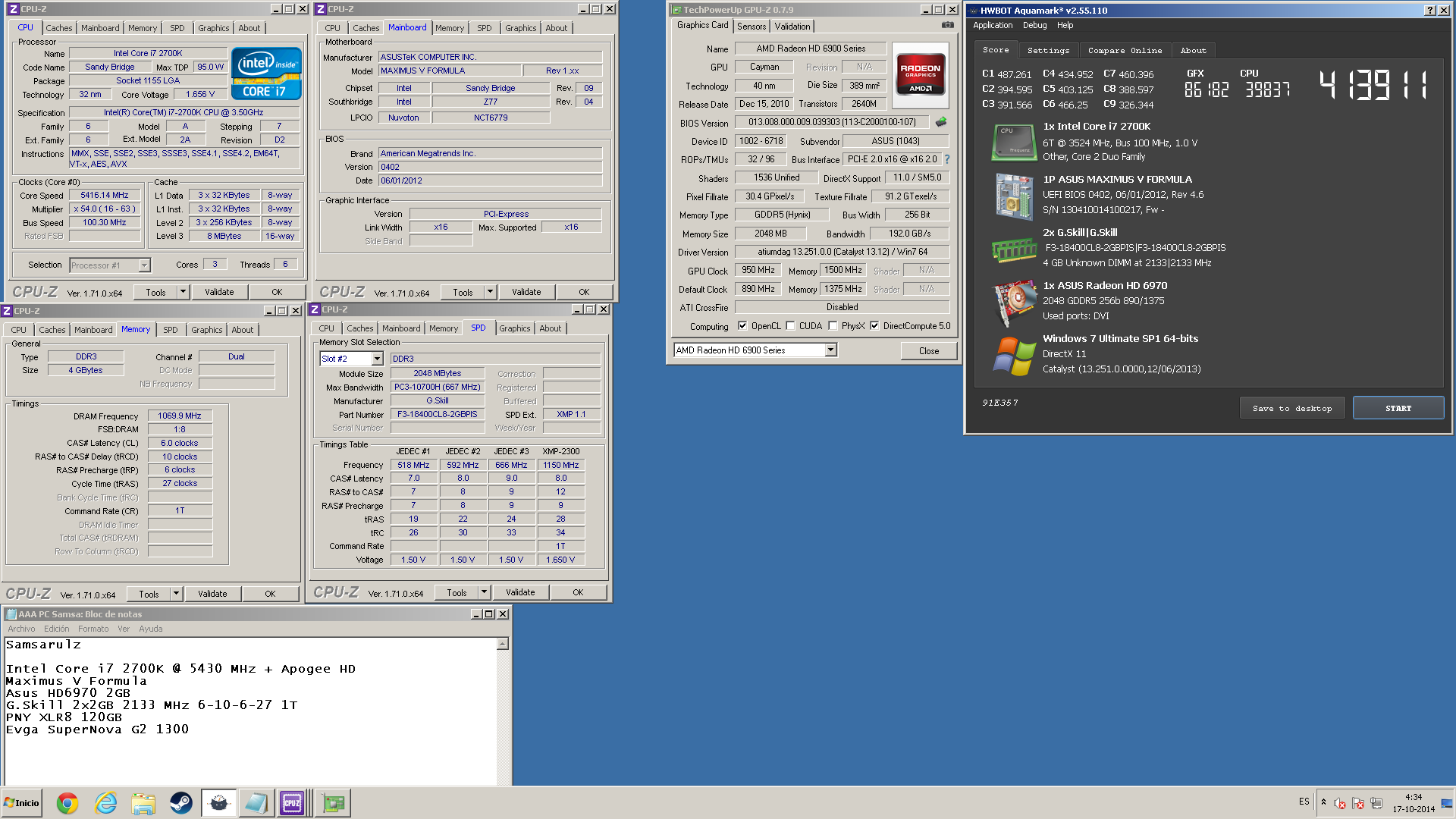The width and height of the screenshot is (1456, 819).
Task: Open the Validation tab in GPU-Z
Action: [x=792, y=27]
